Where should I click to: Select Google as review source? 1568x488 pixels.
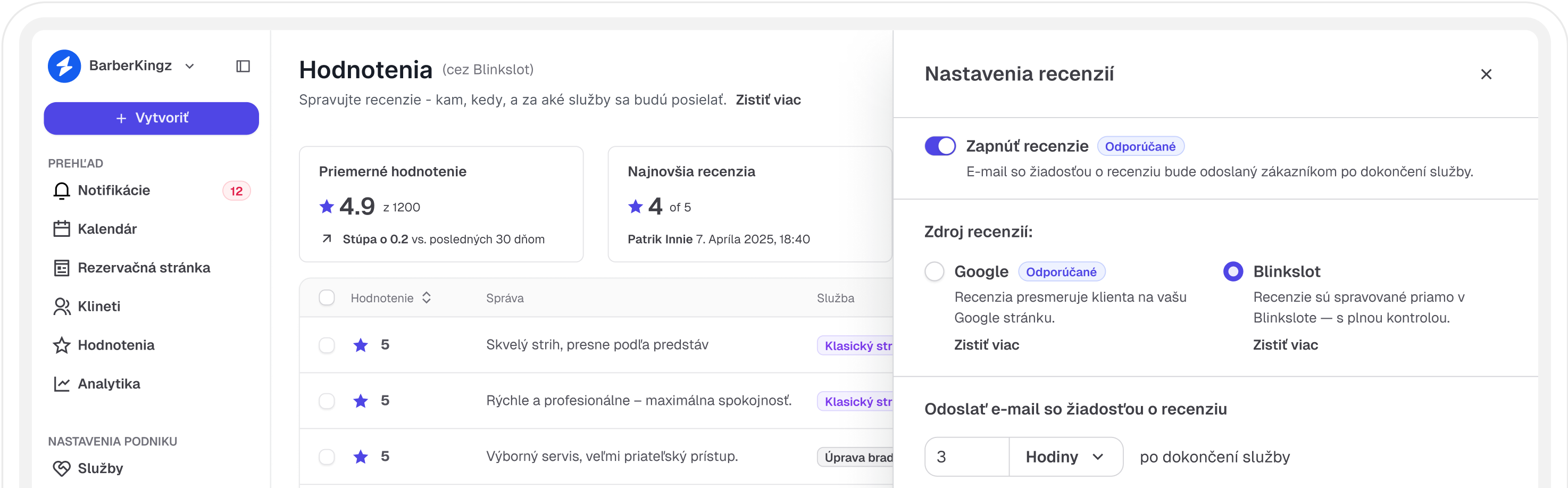935,271
